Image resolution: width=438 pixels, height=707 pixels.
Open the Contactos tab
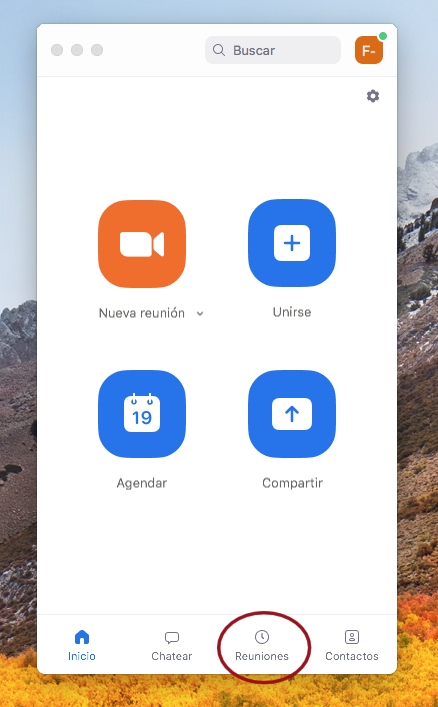(352, 646)
